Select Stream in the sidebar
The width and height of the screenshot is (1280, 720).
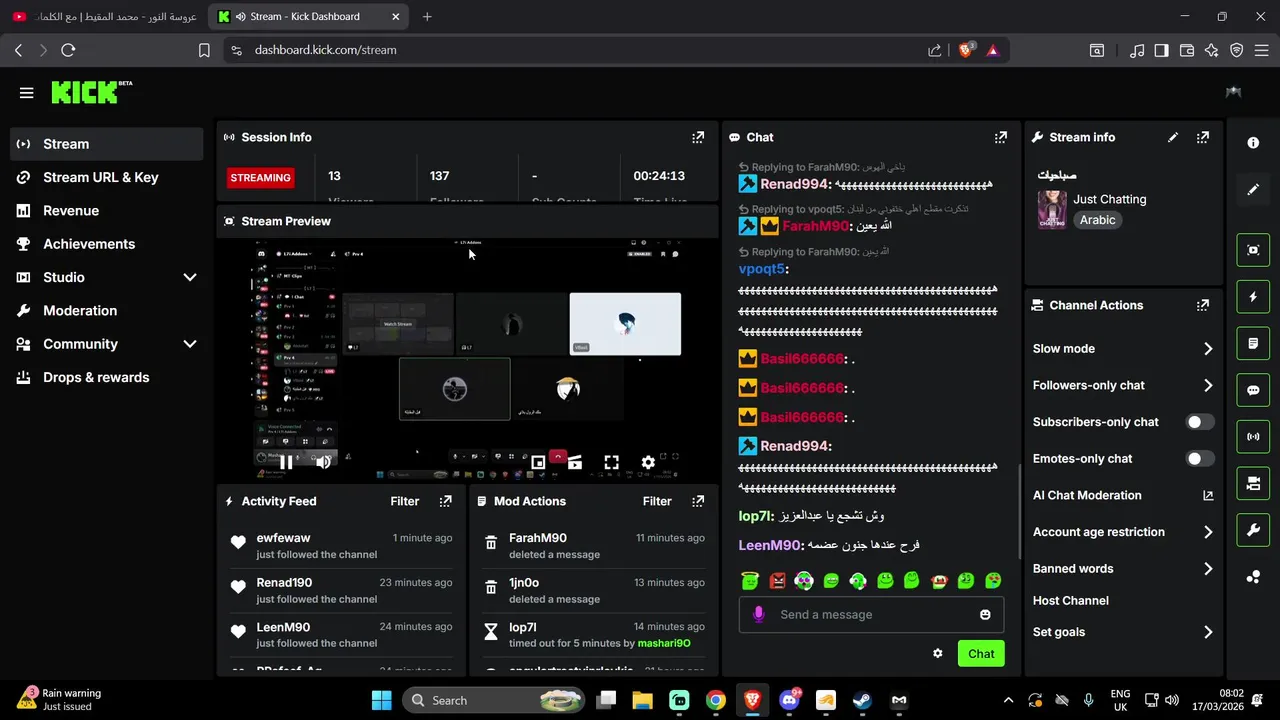107,144
